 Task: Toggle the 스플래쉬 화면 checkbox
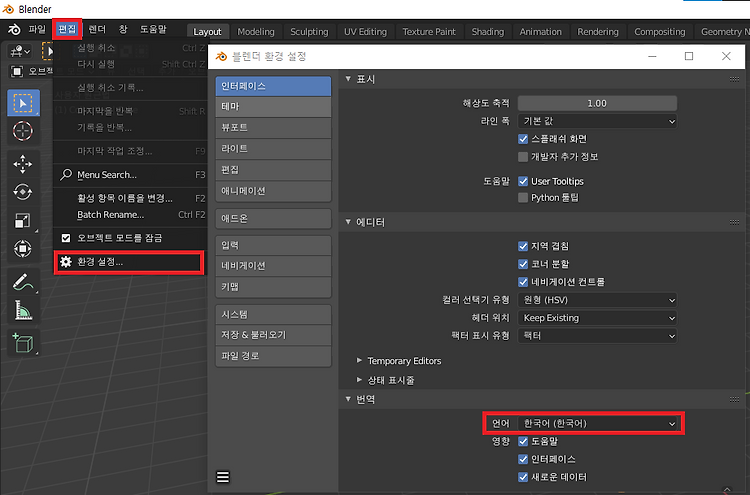click(523, 139)
